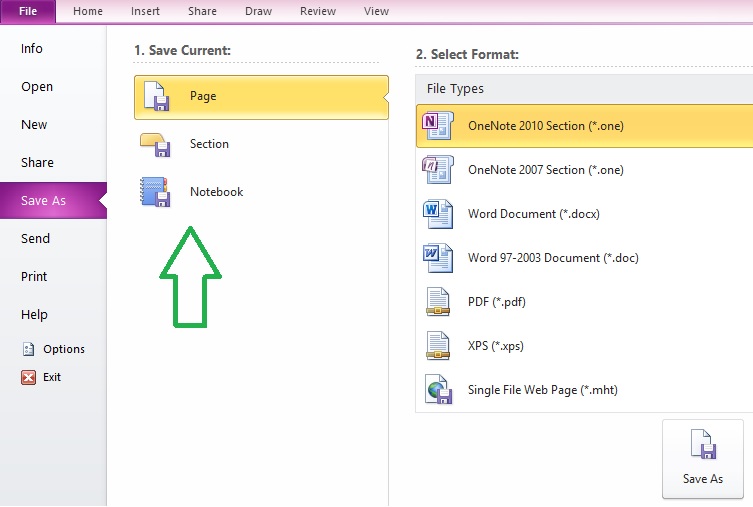Open the Review tab

click(x=318, y=11)
